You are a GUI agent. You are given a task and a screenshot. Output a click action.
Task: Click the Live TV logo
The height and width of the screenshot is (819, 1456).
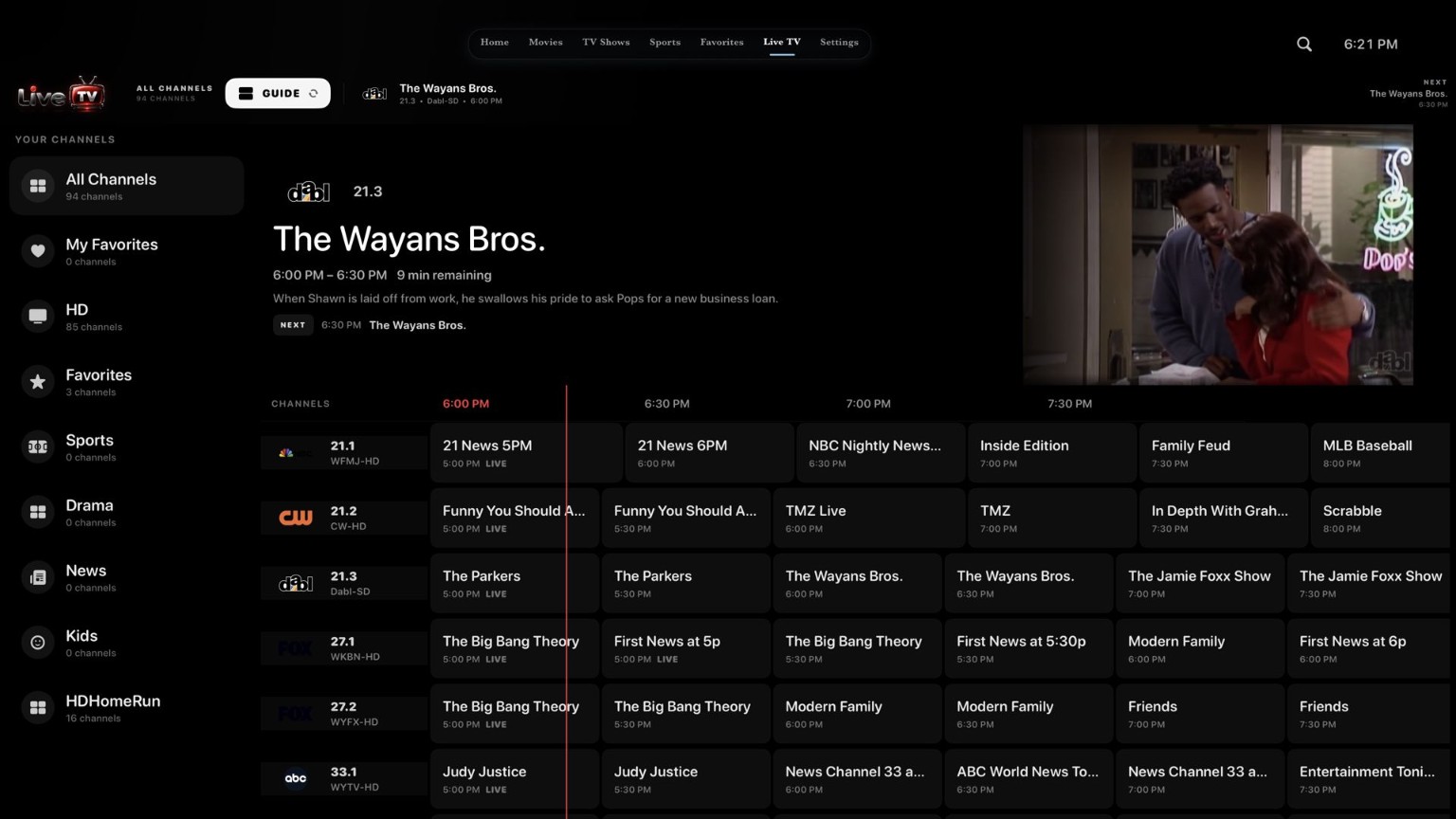click(61, 94)
